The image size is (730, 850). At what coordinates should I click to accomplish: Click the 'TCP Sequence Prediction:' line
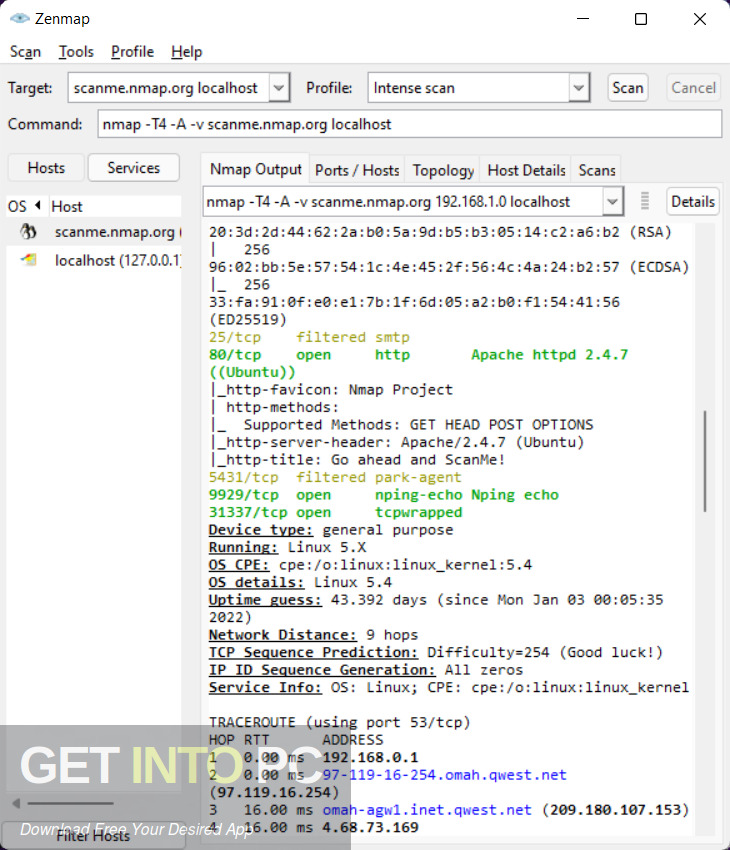[436, 652]
